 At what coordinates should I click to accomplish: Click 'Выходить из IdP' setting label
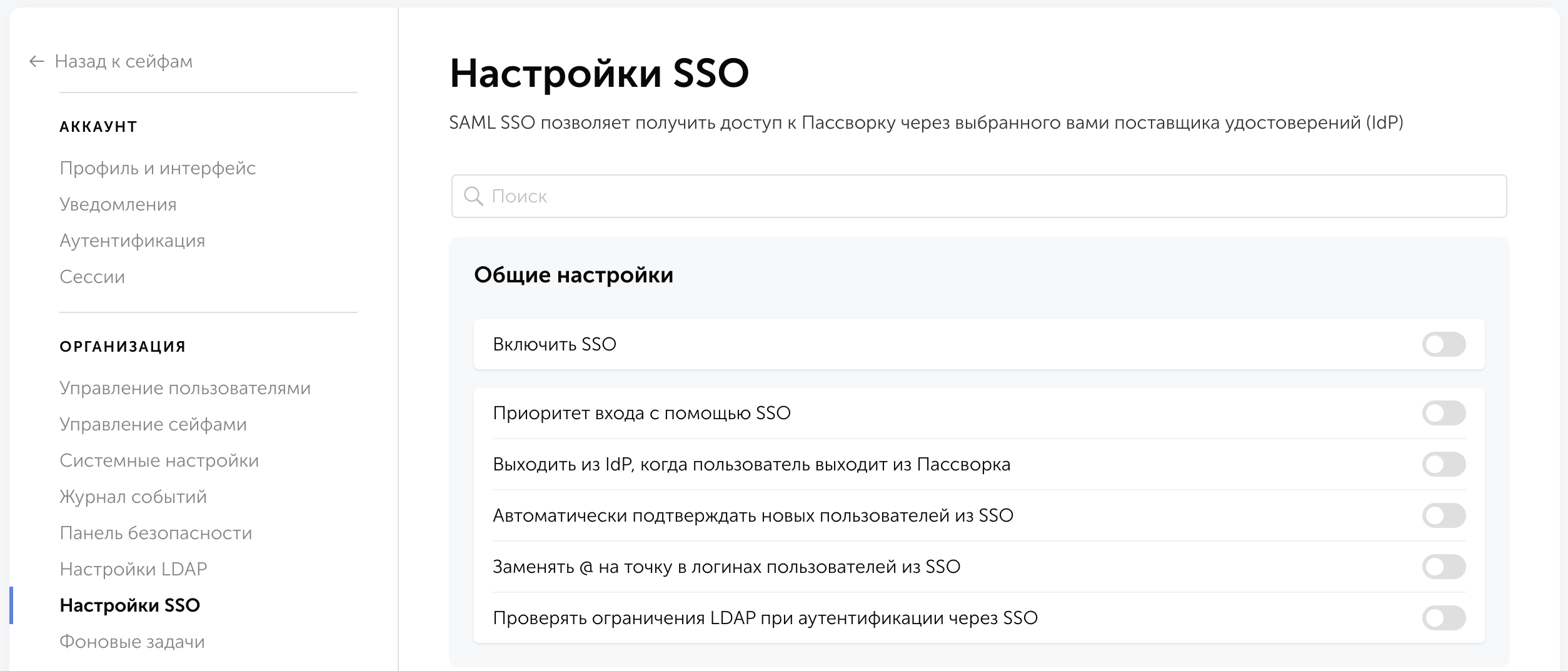click(751, 464)
